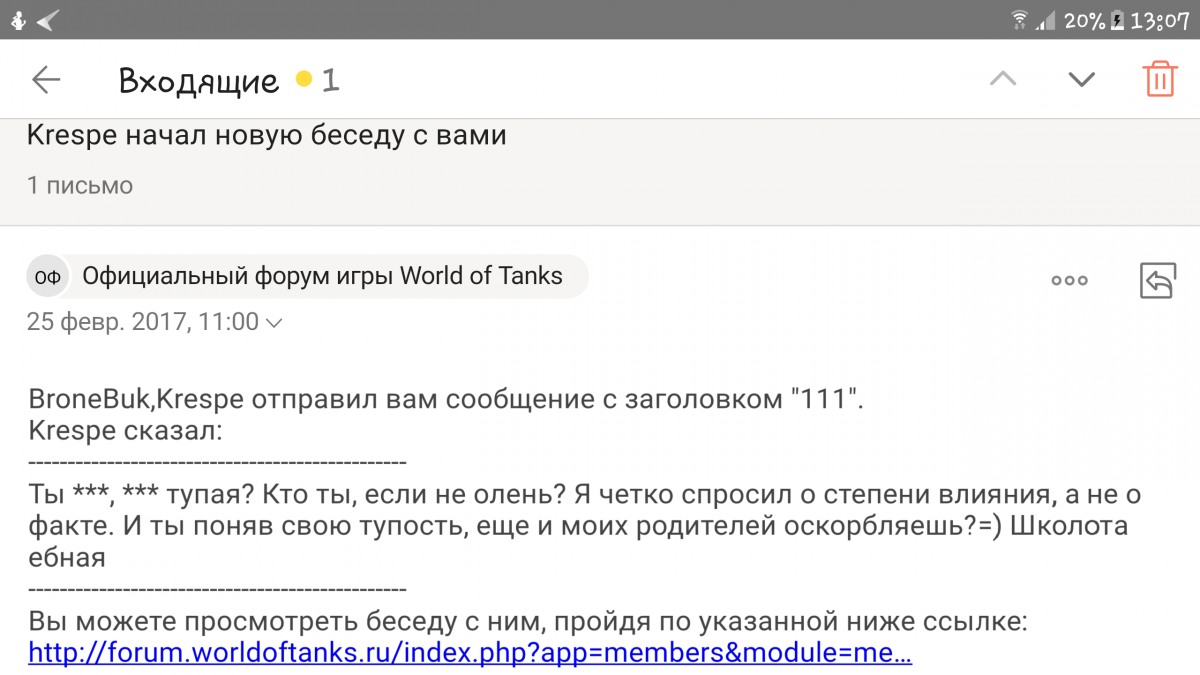Image resolution: width=1200 pixels, height=675 pixels.
Task: Open three-dot more options menu
Action: click(1069, 281)
